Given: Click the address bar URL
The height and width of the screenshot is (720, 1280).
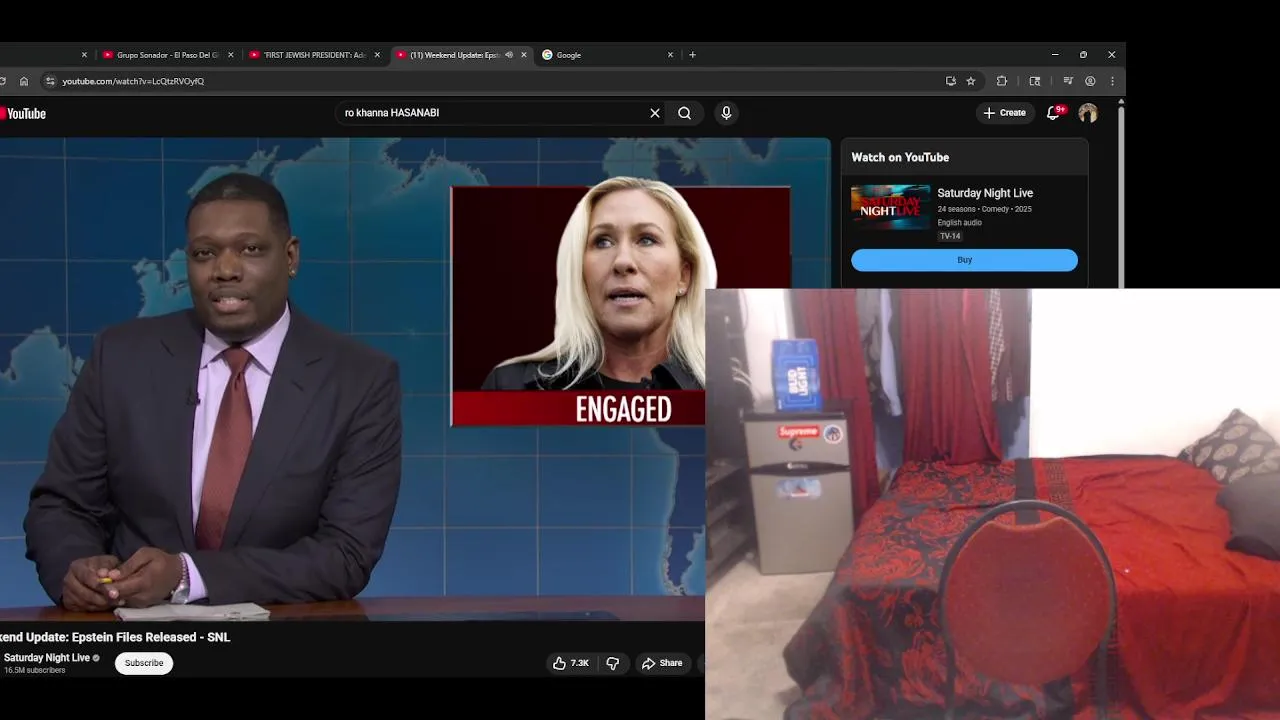Looking at the screenshot, I should pyautogui.click(x=133, y=81).
